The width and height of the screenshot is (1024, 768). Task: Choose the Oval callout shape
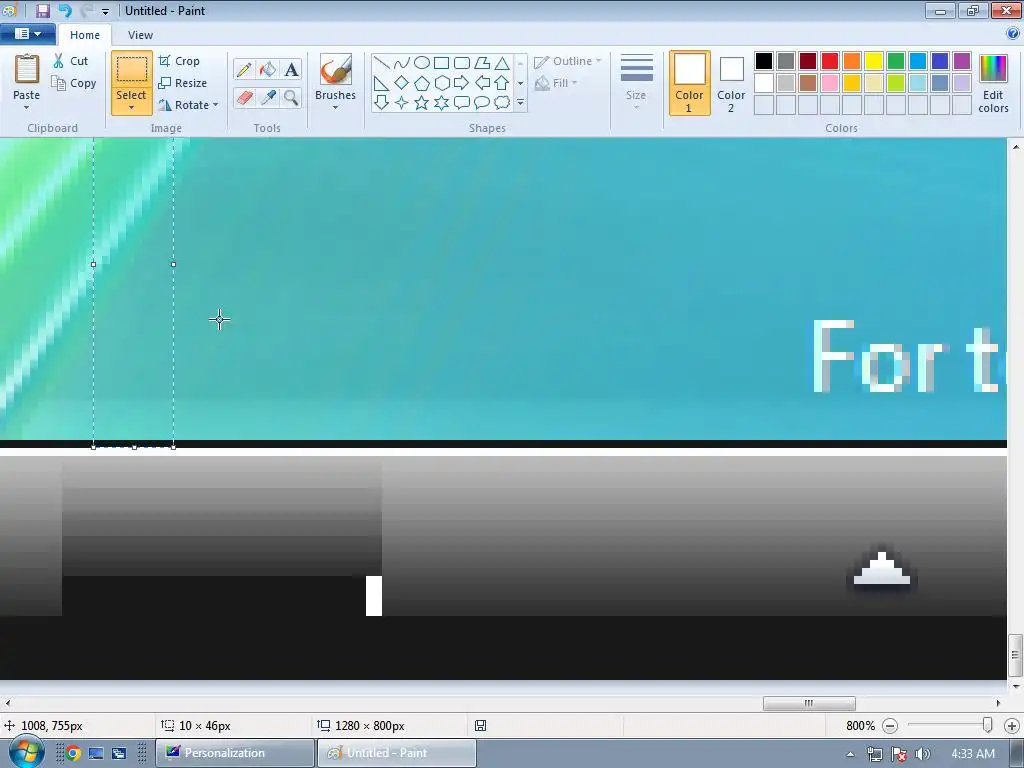click(482, 103)
